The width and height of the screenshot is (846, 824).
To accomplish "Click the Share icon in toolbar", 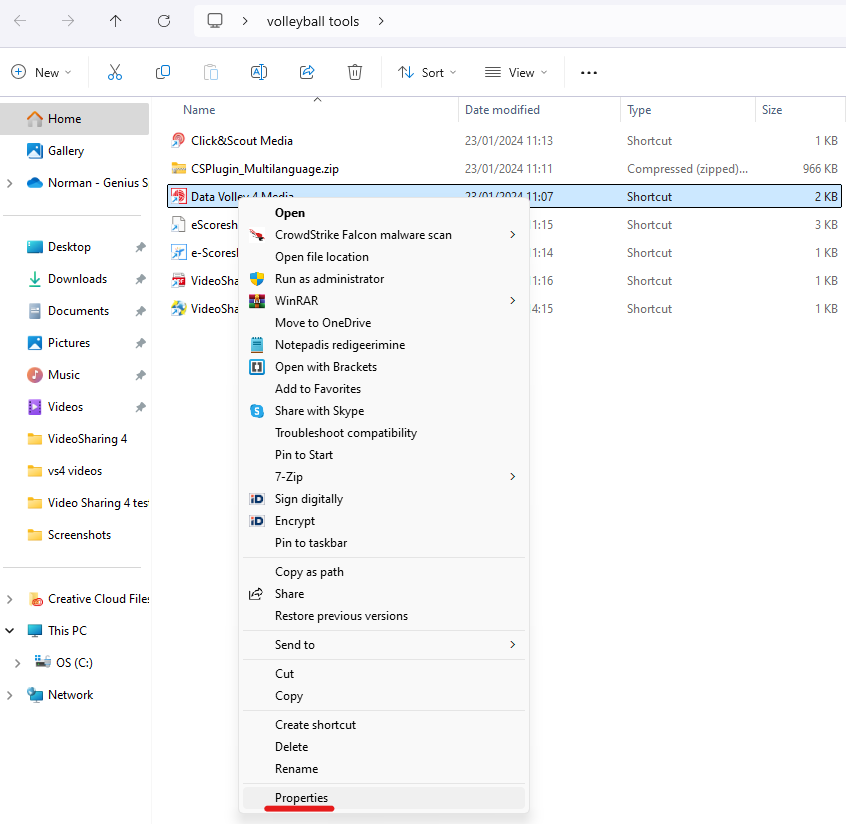I will [307, 72].
